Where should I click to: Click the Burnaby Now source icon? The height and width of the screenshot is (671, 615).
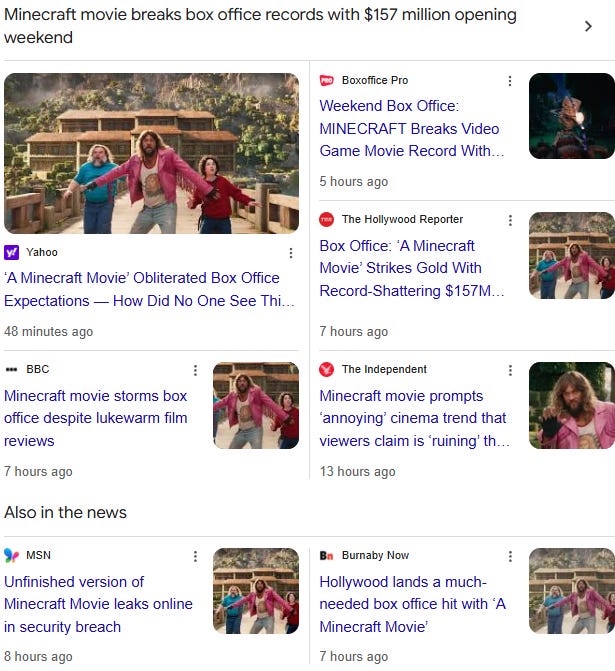click(327, 555)
